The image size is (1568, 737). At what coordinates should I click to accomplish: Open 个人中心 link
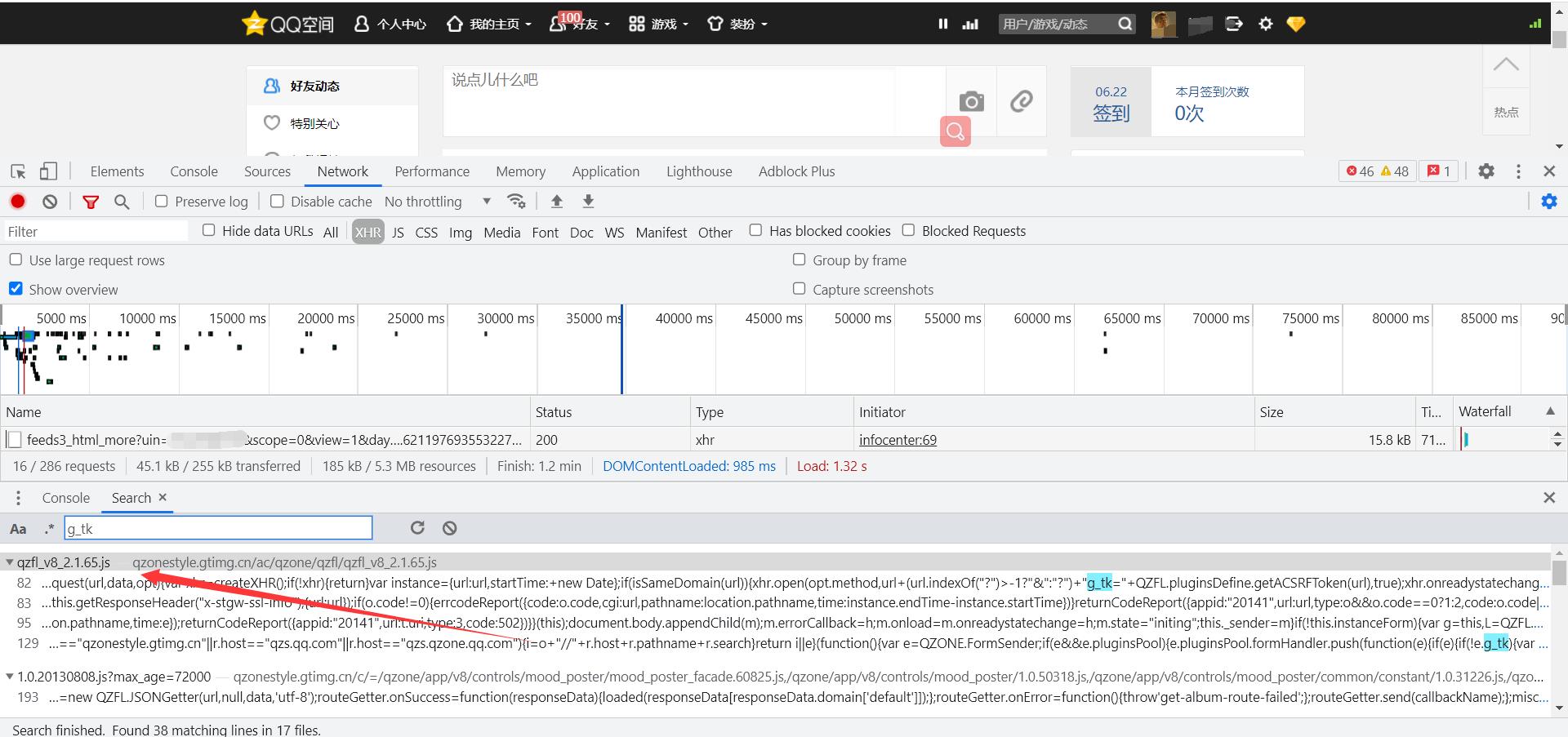390,24
